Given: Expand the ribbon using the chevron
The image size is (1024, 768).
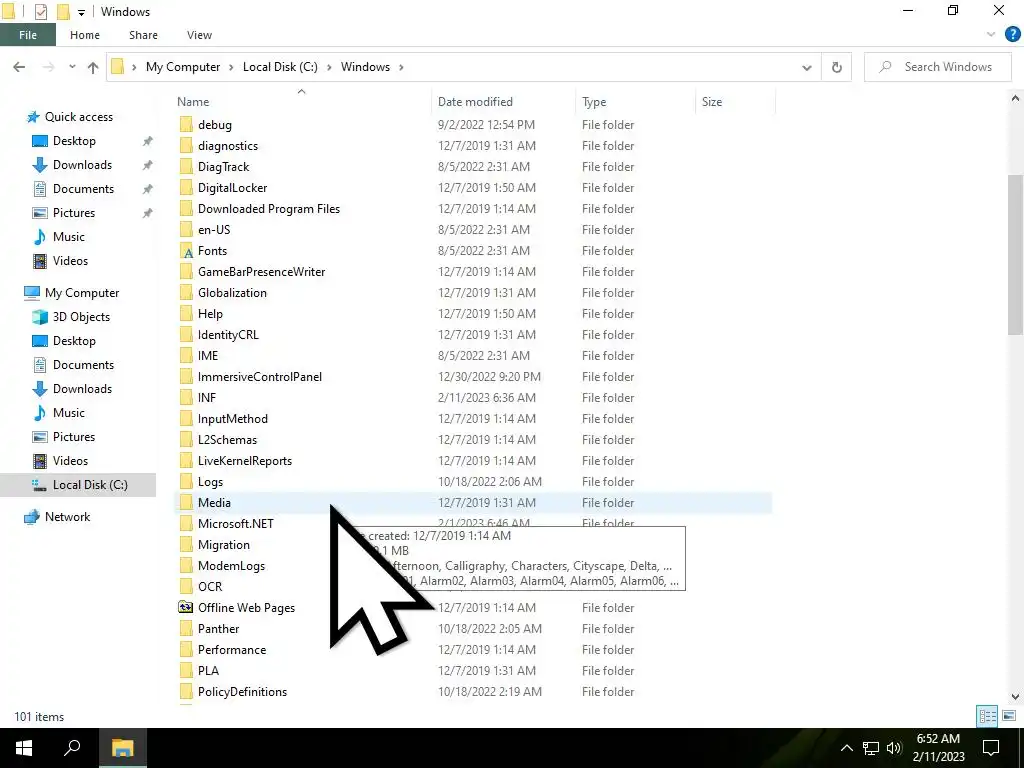Looking at the screenshot, I should (991, 35).
